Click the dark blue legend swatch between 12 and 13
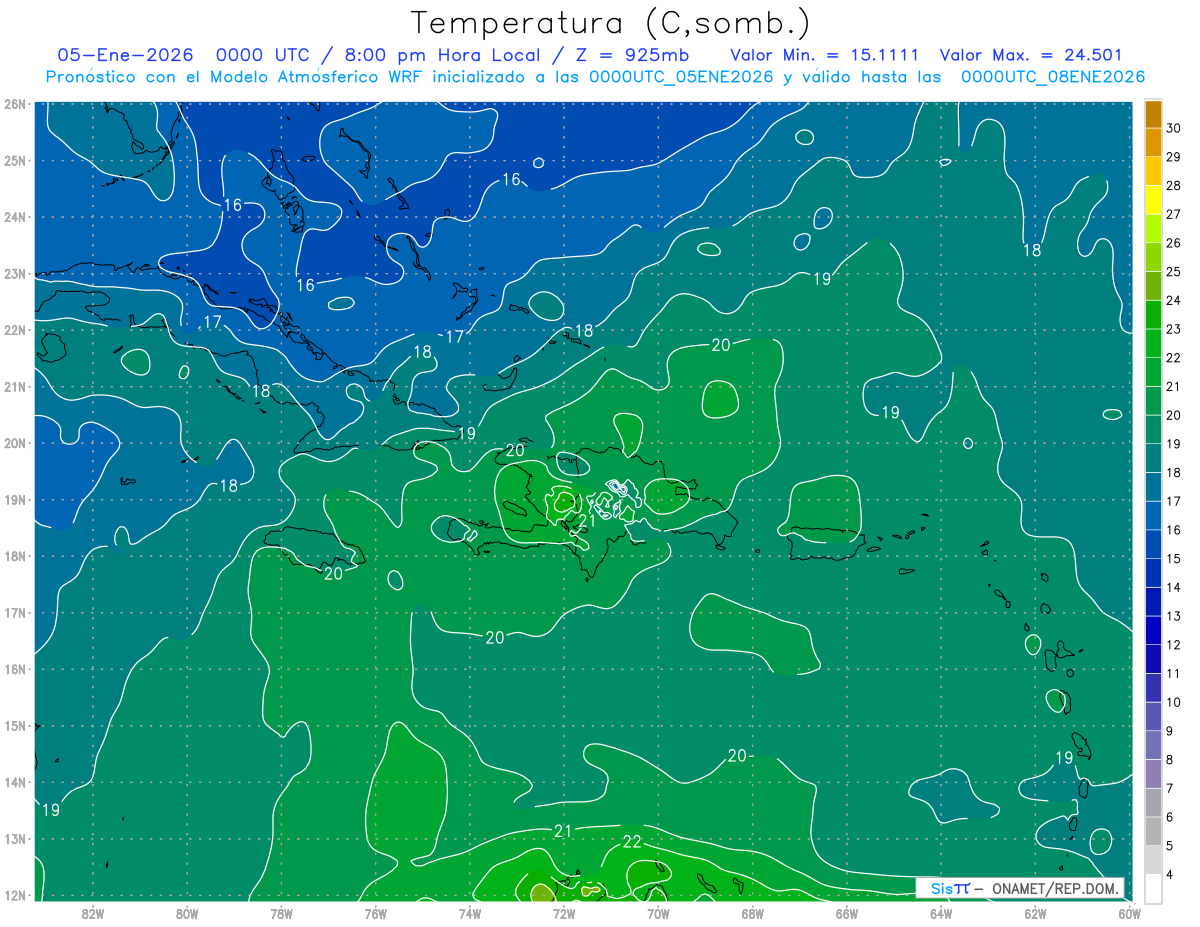1200x927 pixels. point(1153,630)
